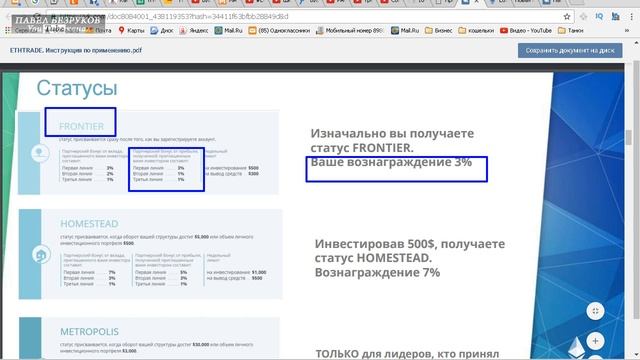Click the METROPOLIS status title

point(89,331)
